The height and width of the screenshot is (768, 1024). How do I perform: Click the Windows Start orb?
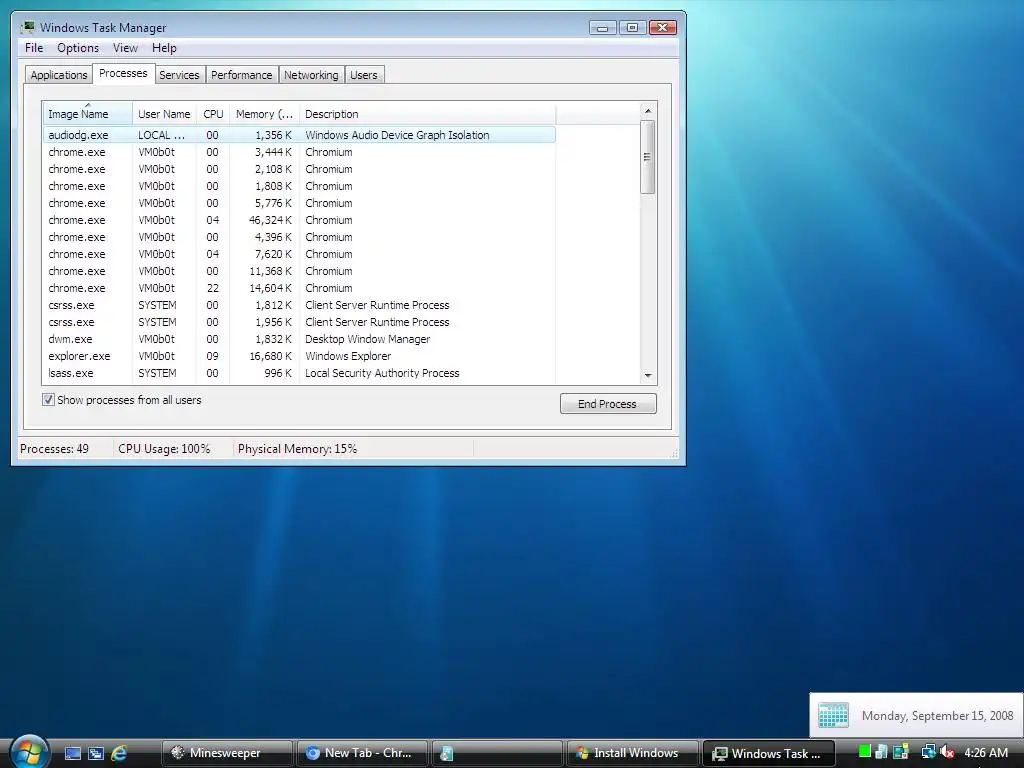click(29, 751)
